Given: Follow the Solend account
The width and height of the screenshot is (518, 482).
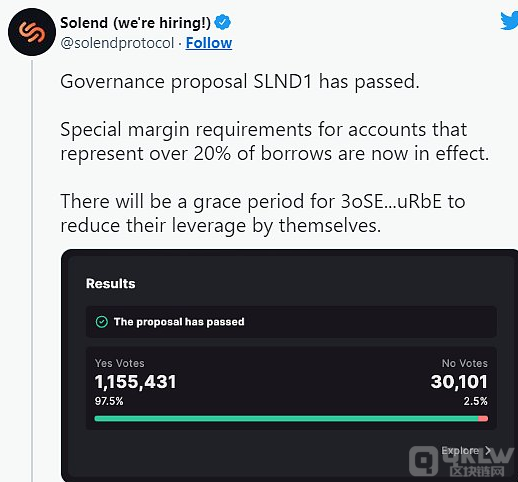Looking at the screenshot, I should click(209, 43).
